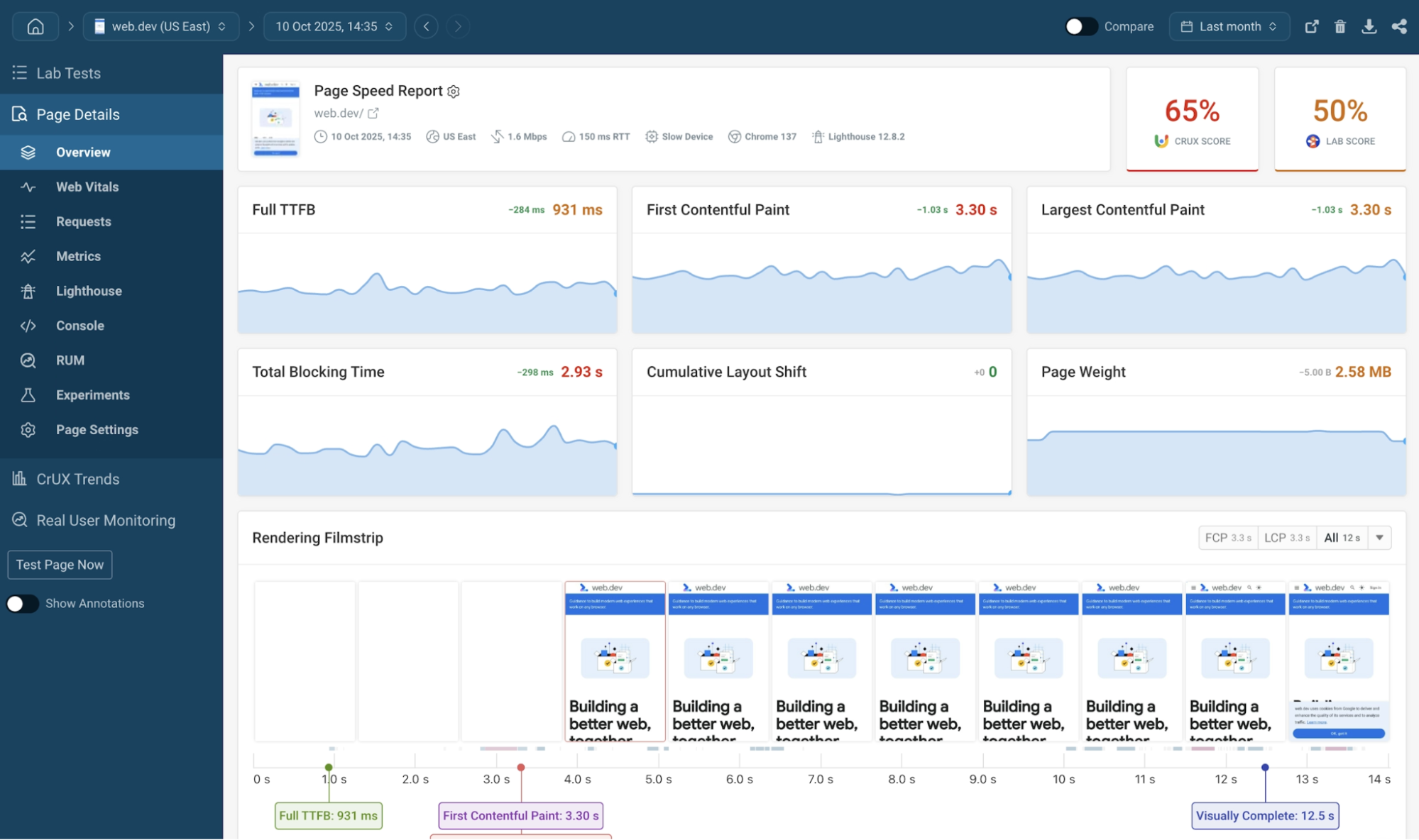Screen dimensions: 1419x840
Task: Open the web.dev/ link
Action: coord(339,113)
